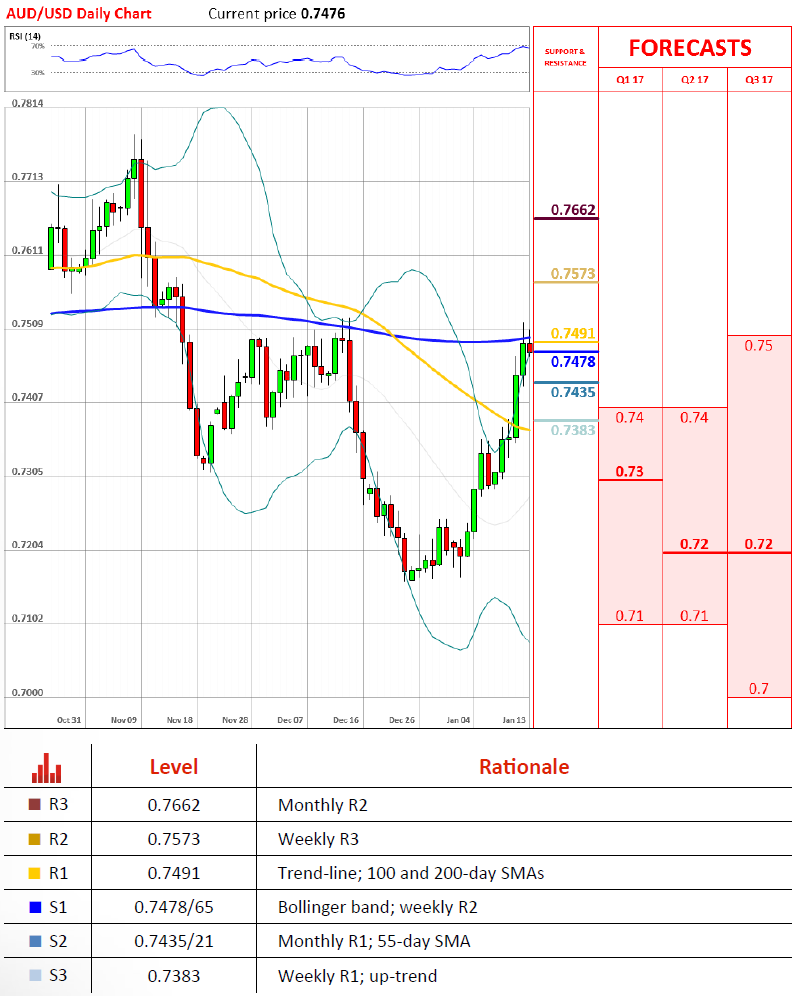800x996 pixels.
Task: Click the bold 0.73 Q1 17 forecast
Action: 630,471
